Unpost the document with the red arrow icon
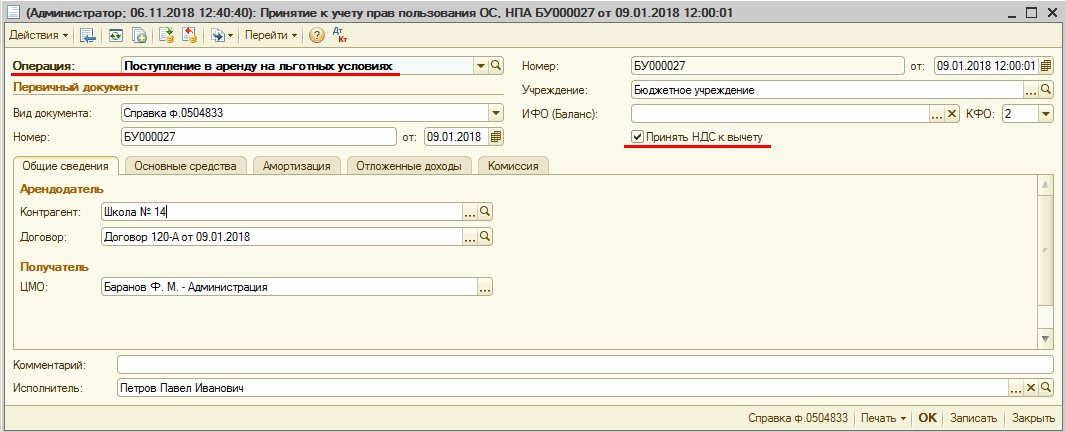The height and width of the screenshot is (432, 1065). tap(189, 35)
